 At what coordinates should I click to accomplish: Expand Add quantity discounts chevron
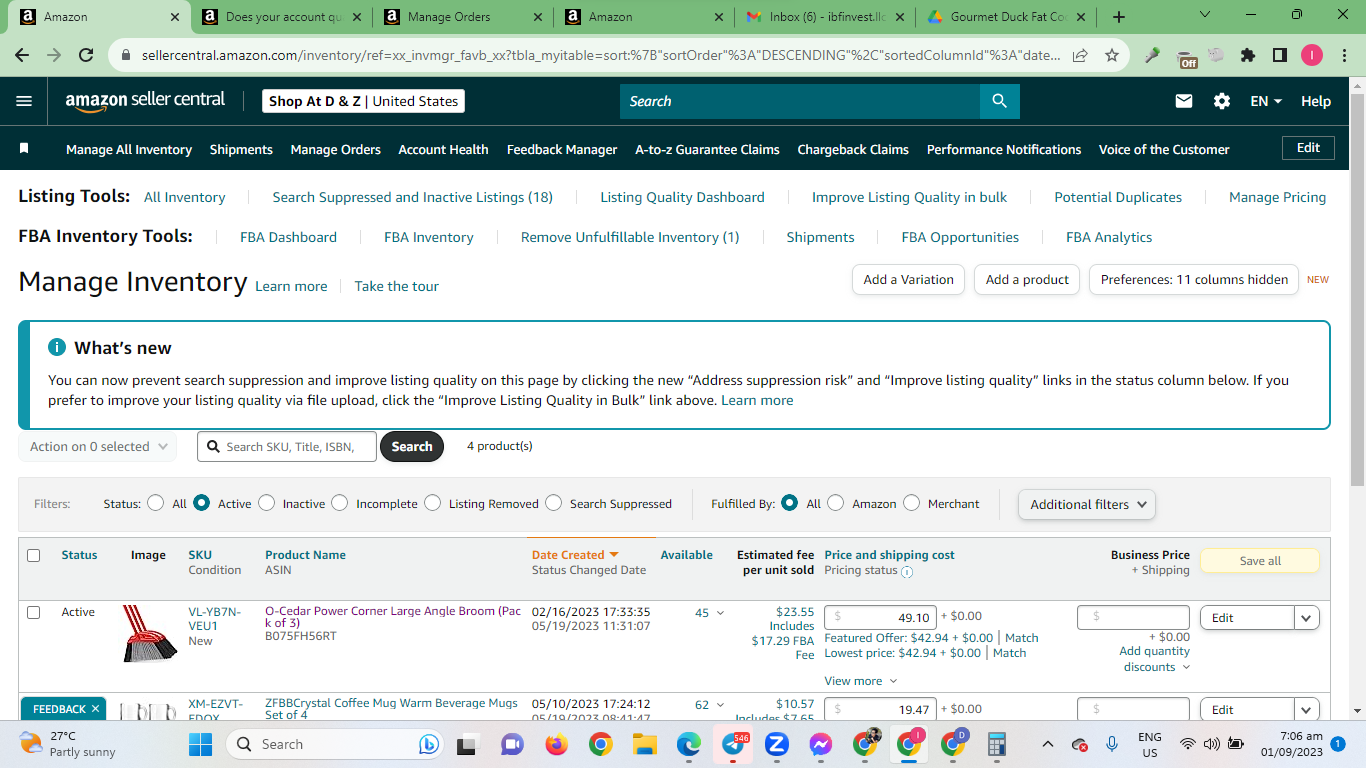(x=1186, y=667)
